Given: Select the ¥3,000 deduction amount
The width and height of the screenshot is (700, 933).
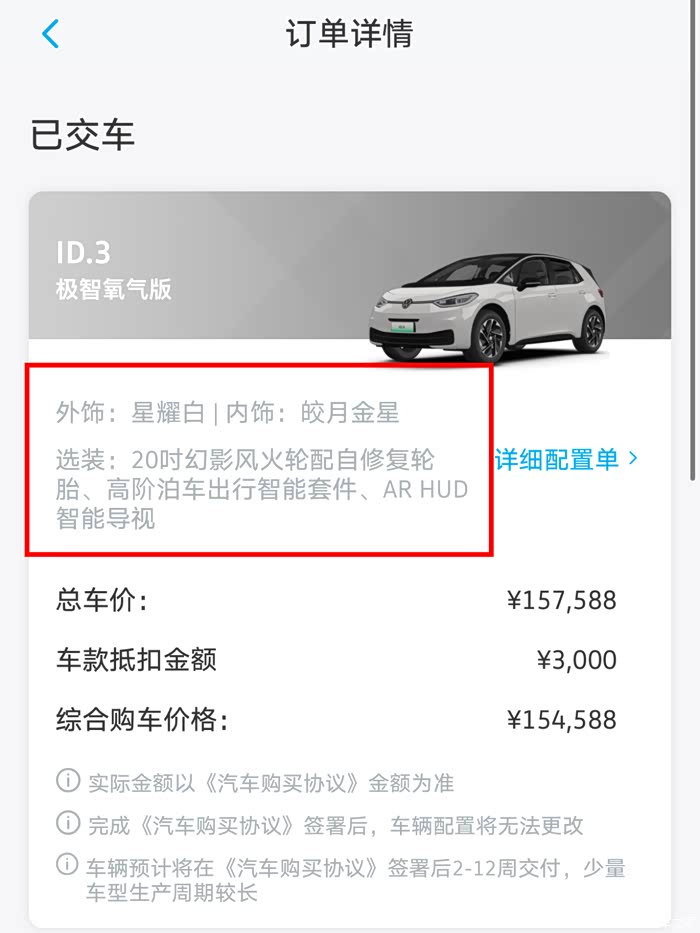Looking at the screenshot, I should pyautogui.click(x=576, y=660).
